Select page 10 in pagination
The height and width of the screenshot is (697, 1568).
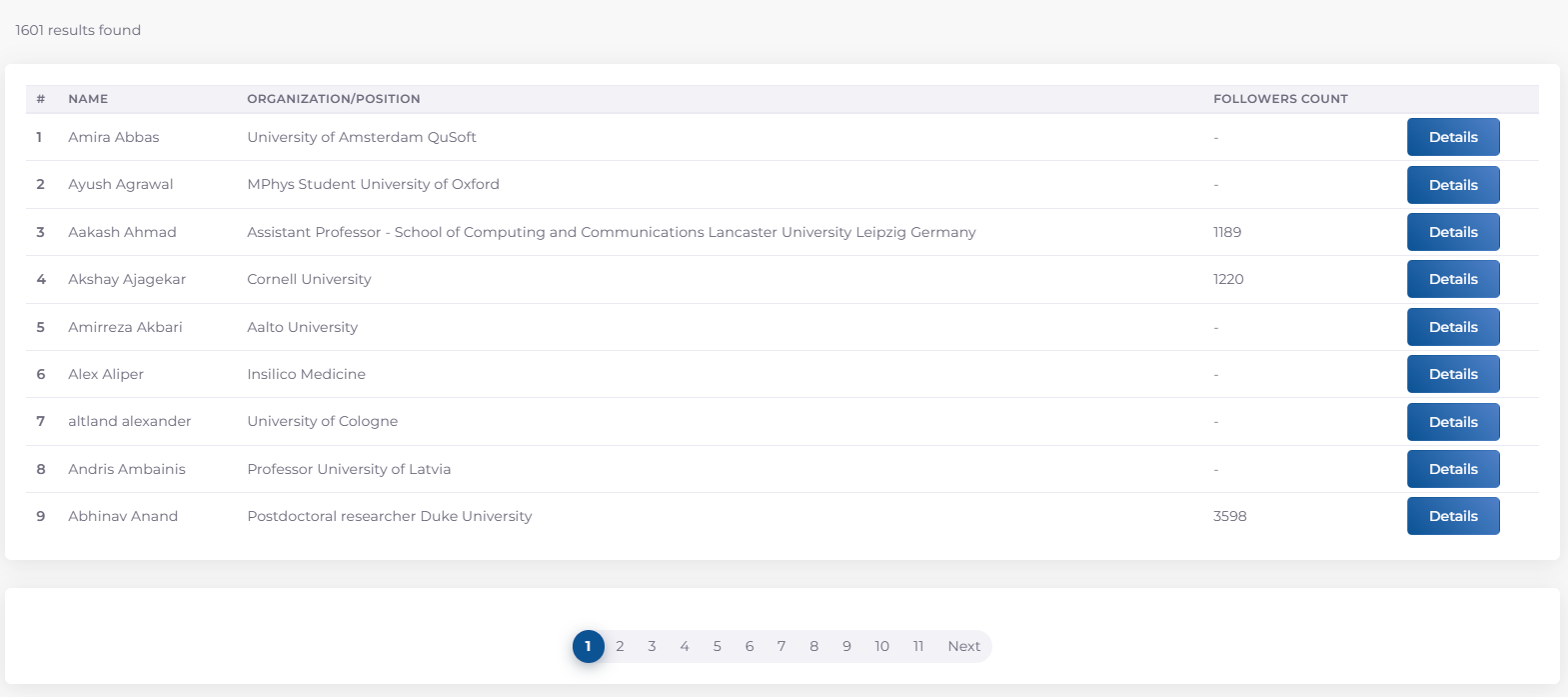(x=881, y=646)
